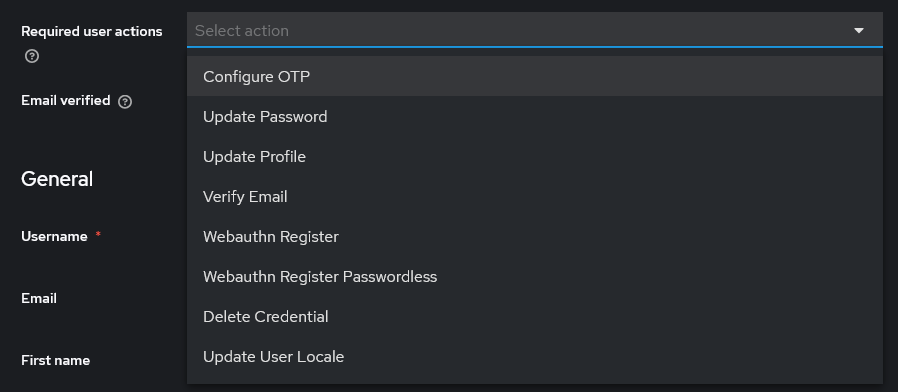This screenshot has width=898, height=392.
Task: Click the red required asterisk beside Username
Action: [x=98, y=234]
